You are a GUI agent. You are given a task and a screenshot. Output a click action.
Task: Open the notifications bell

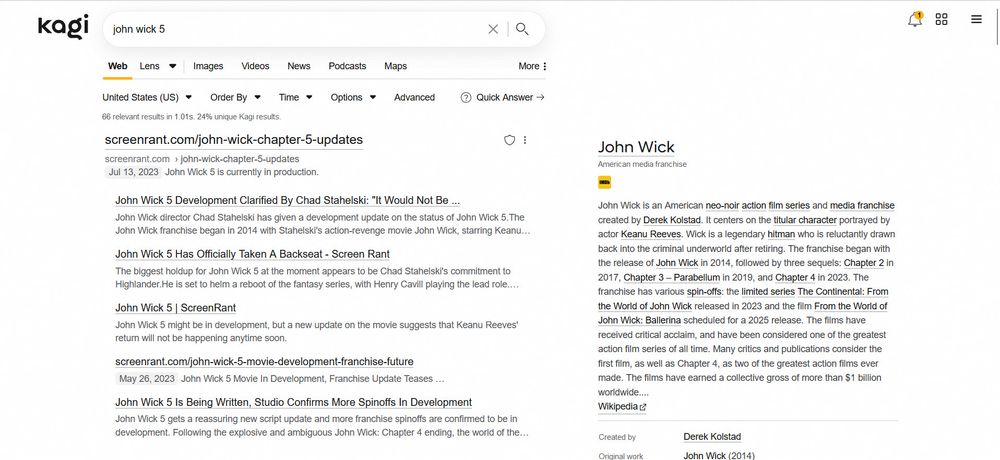point(915,19)
